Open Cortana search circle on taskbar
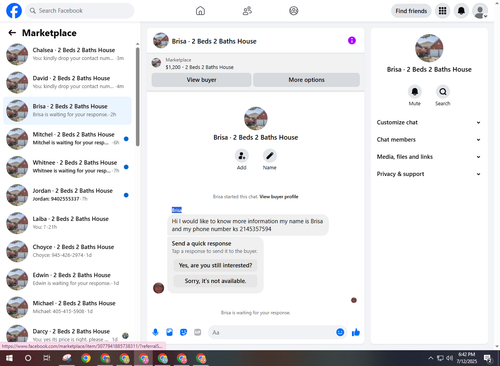 (28, 358)
